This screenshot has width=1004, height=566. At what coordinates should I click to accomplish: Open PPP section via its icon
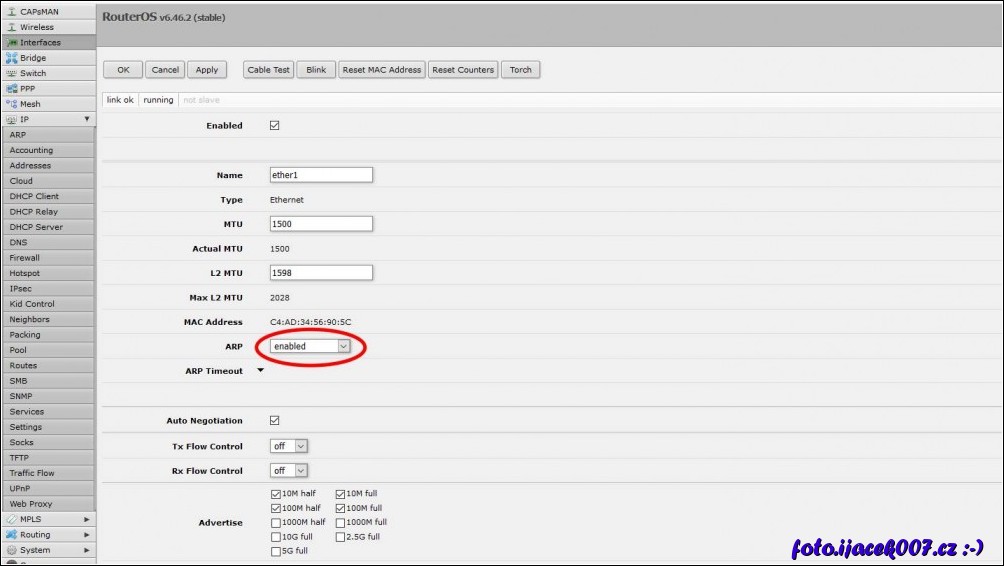pos(12,89)
